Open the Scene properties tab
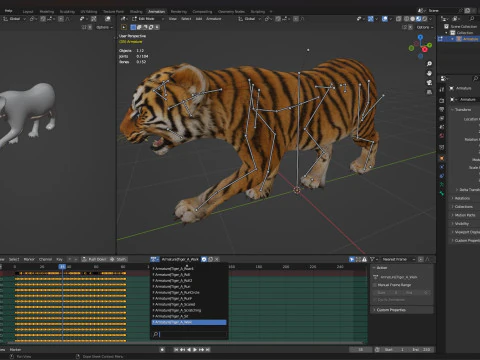The height and width of the screenshot is (360, 480). coord(442,127)
